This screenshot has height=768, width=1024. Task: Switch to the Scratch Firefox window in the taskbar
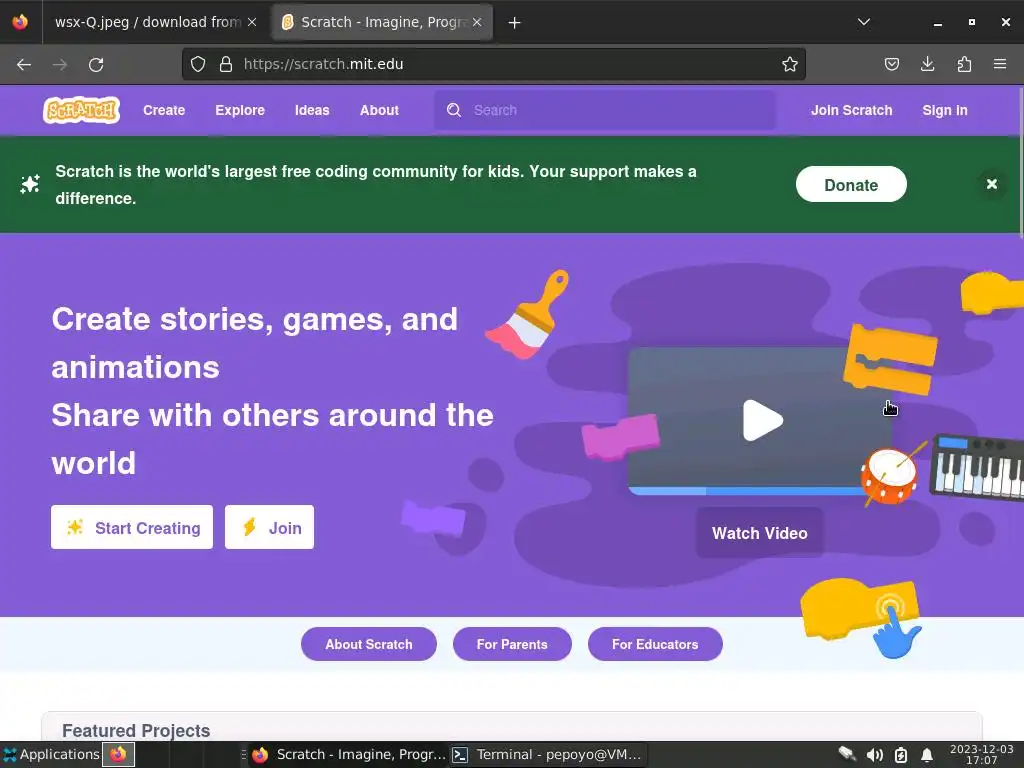click(349, 754)
